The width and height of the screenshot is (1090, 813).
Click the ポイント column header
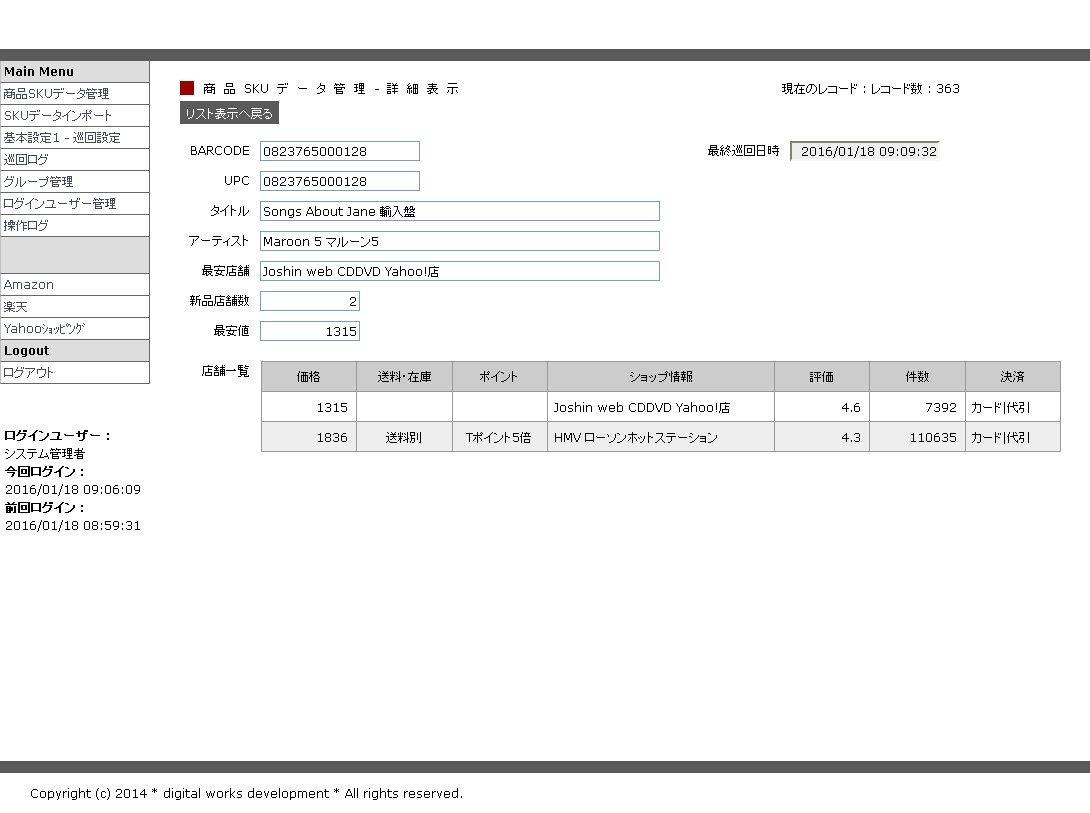[500, 377]
